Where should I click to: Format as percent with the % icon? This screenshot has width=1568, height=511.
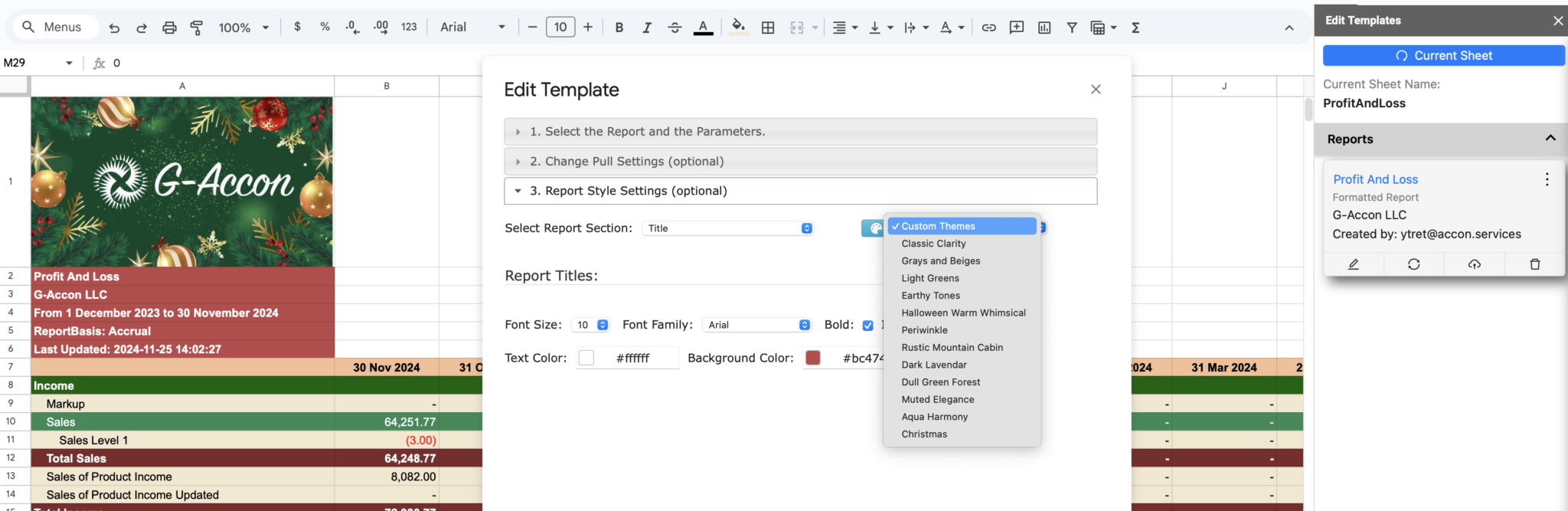click(325, 27)
